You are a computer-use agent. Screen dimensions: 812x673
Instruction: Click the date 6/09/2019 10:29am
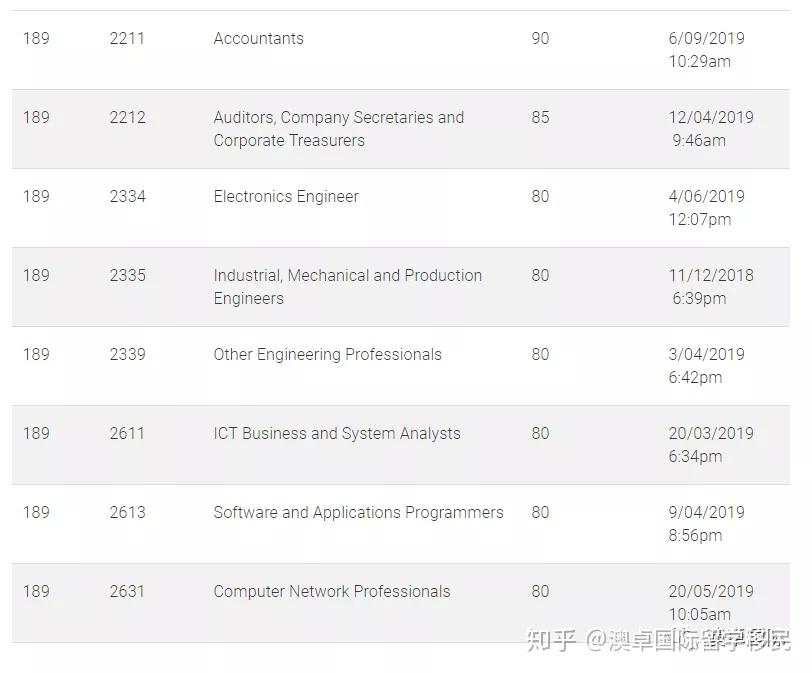[706, 49]
